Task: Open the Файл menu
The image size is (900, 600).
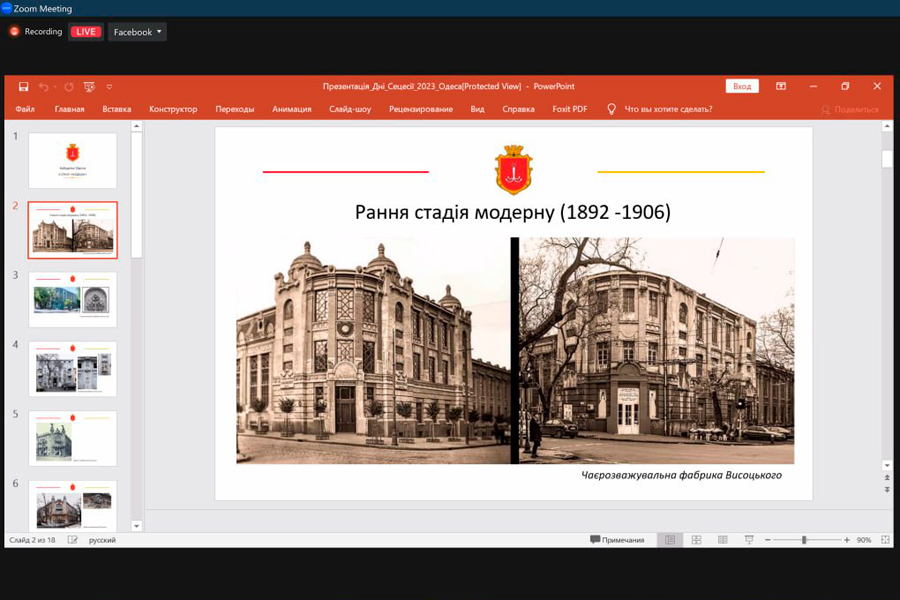Action: coord(25,109)
